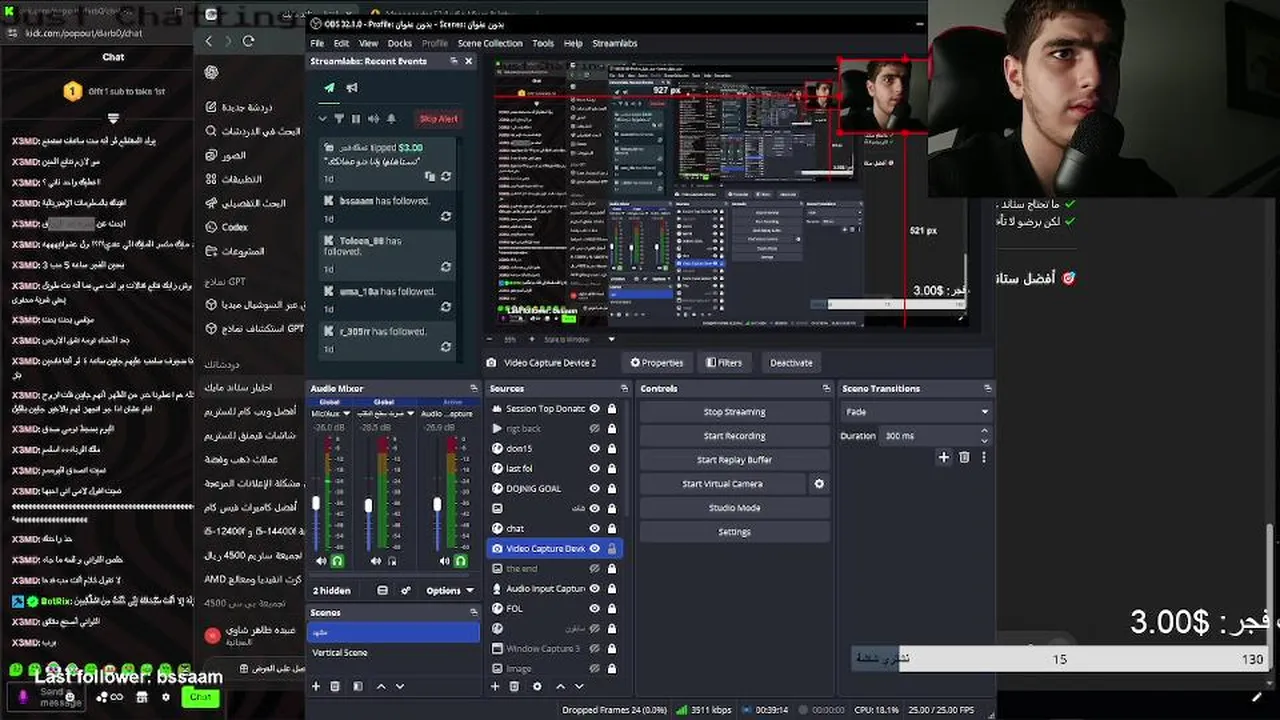Open the source Filters button
The height and width of the screenshot is (720, 1280).
(724, 363)
